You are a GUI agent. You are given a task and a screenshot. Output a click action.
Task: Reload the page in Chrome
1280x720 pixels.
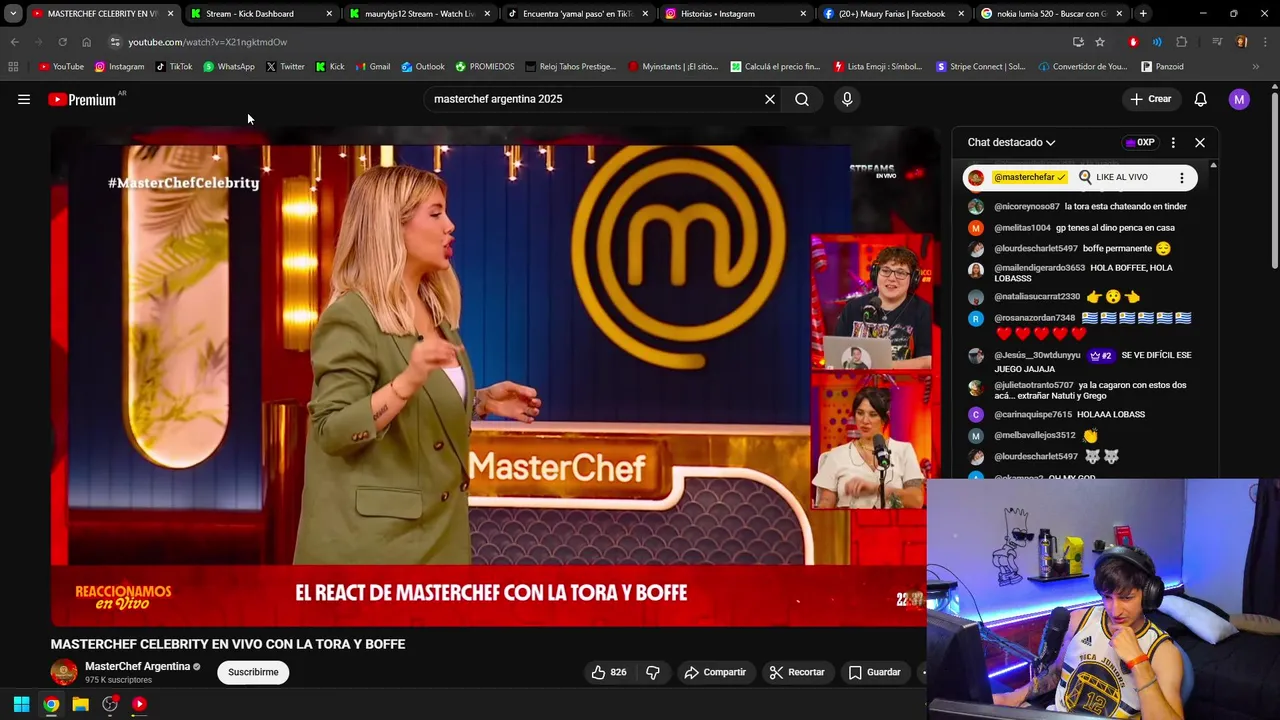point(62,42)
